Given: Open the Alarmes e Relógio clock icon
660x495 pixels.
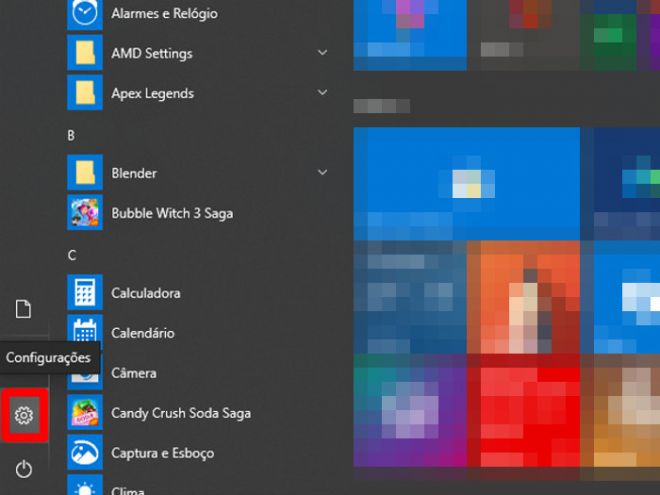Looking at the screenshot, I should pos(85,14).
